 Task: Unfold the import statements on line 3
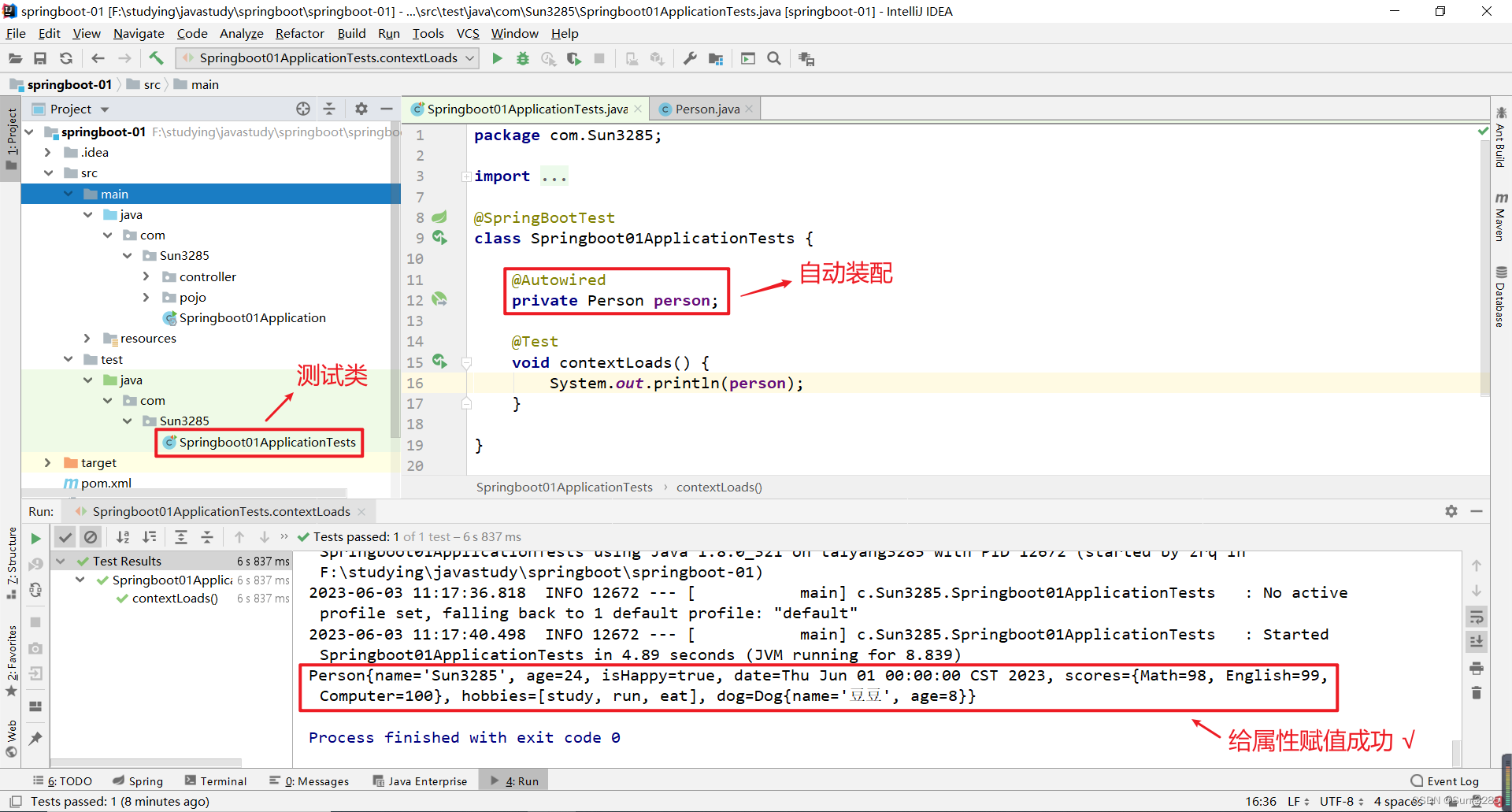coord(466,176)
